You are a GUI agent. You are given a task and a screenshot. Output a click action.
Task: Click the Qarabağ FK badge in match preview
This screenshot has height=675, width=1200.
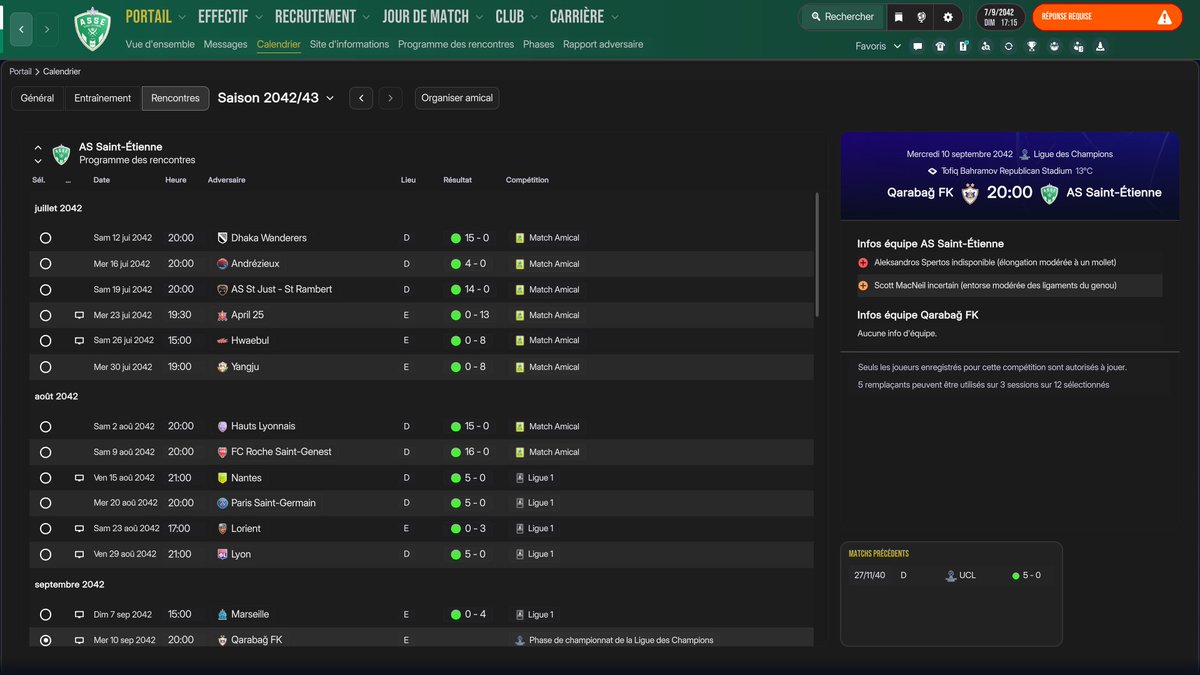coord(969,193)
